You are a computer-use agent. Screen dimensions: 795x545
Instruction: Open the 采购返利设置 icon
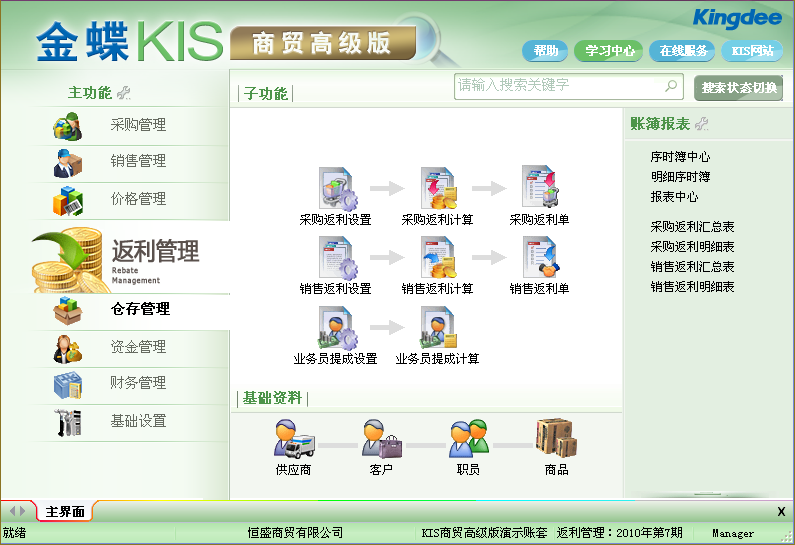click(336, 188)
